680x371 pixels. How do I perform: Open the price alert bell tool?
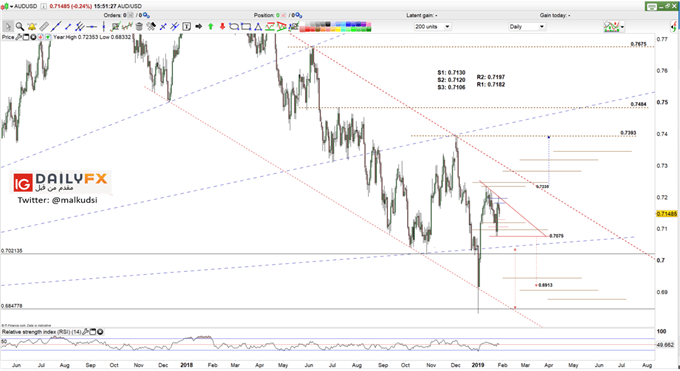click(x=32, y=26)
